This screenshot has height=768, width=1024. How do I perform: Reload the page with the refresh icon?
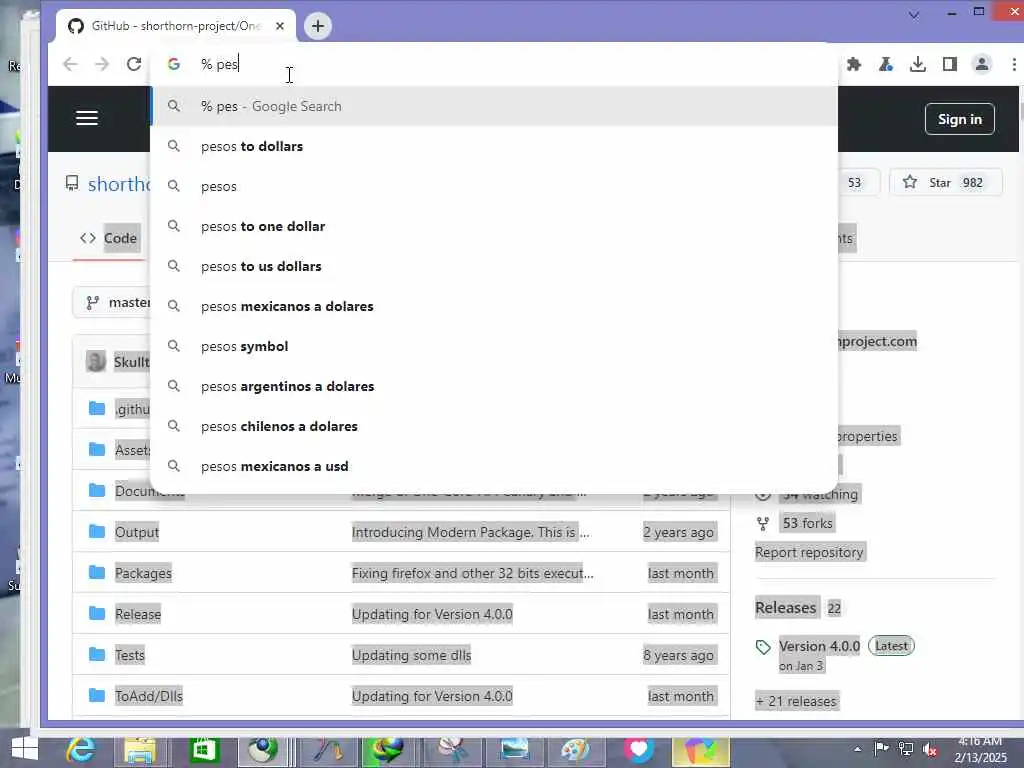(134, 64)
